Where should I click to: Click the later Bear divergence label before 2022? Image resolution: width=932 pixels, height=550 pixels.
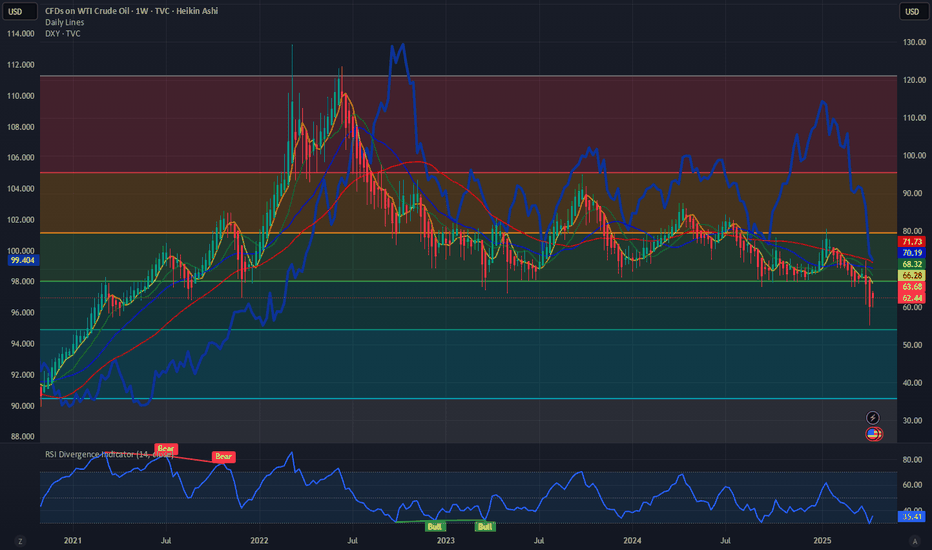pos(223,457)
